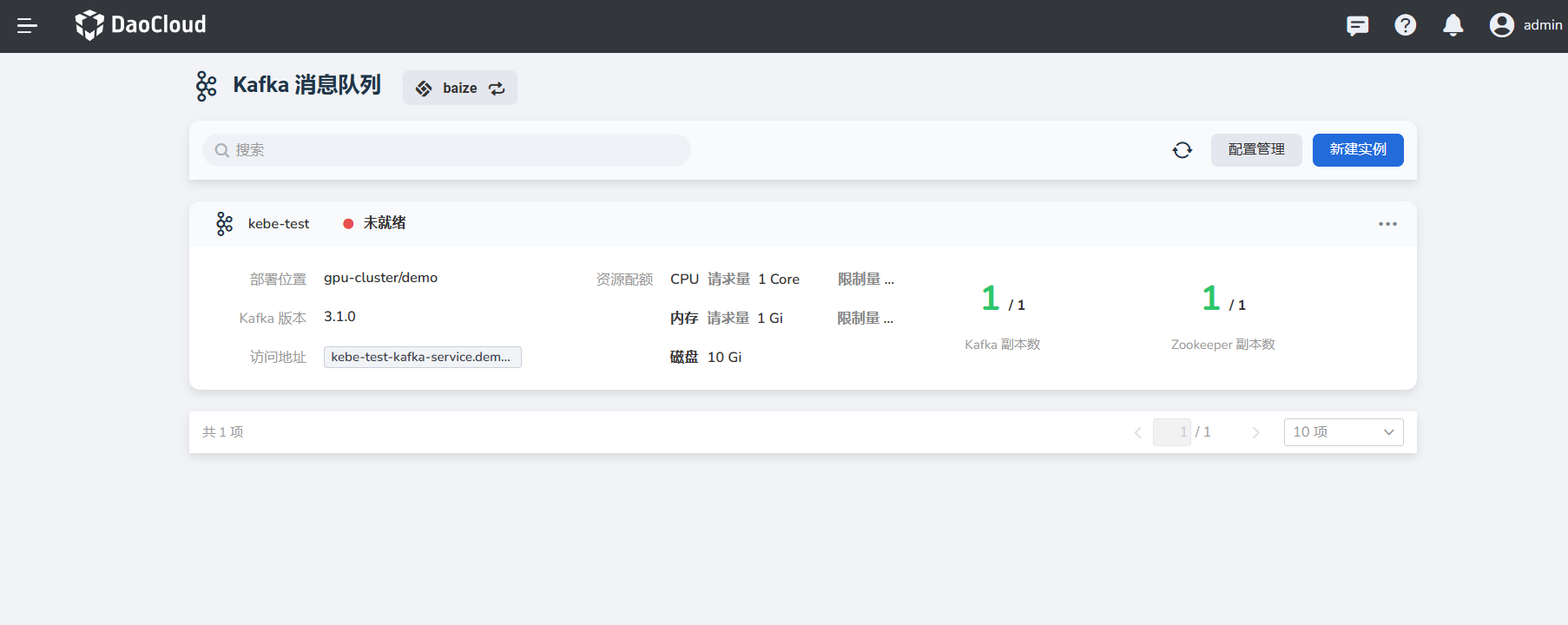Switch the baize workspace selector
Image resolution: width=1568 pixels, height=625 pixels.
(x=460, y=89)
